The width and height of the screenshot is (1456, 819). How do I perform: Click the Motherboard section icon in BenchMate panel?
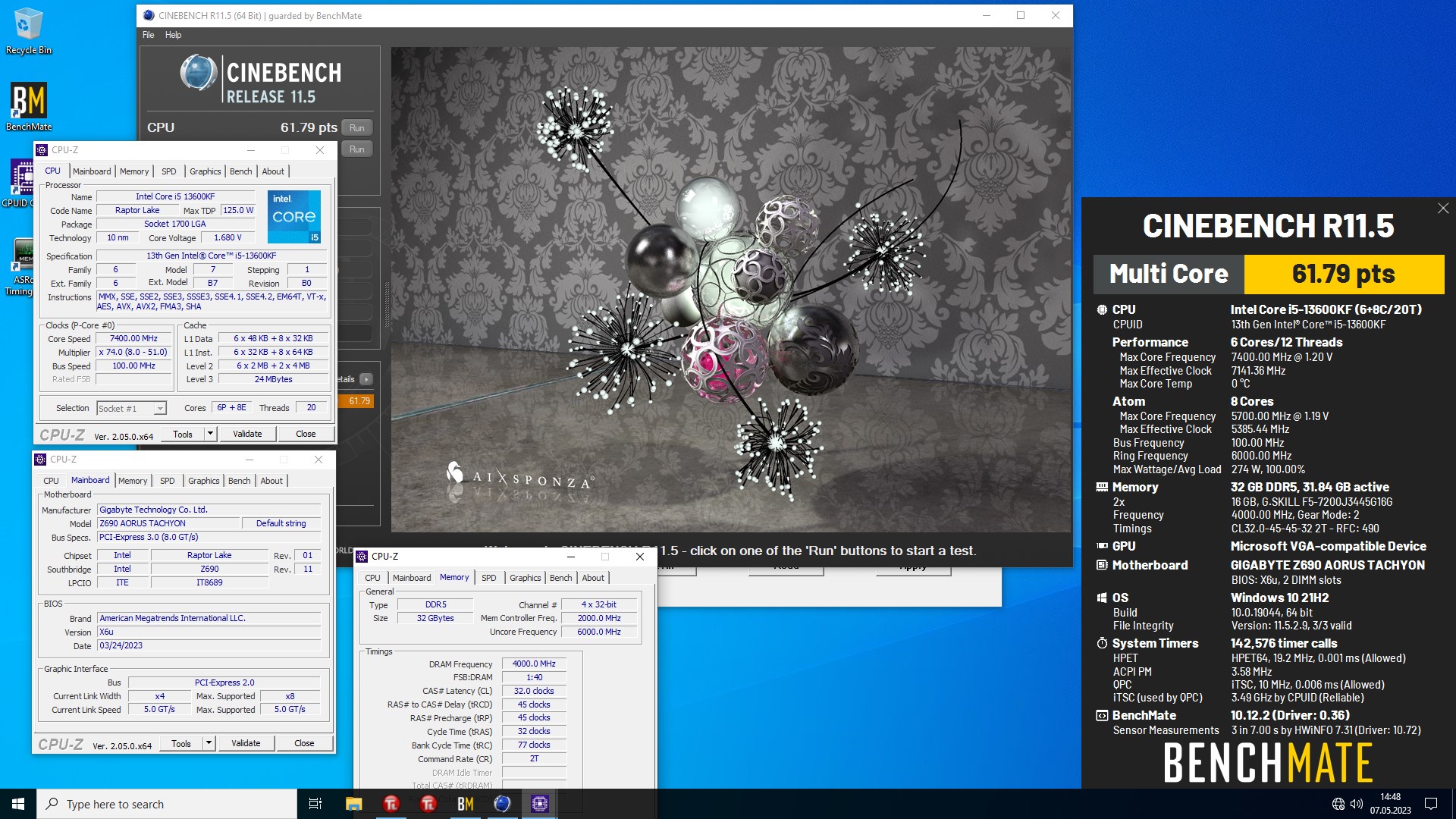click(1102, 565)
